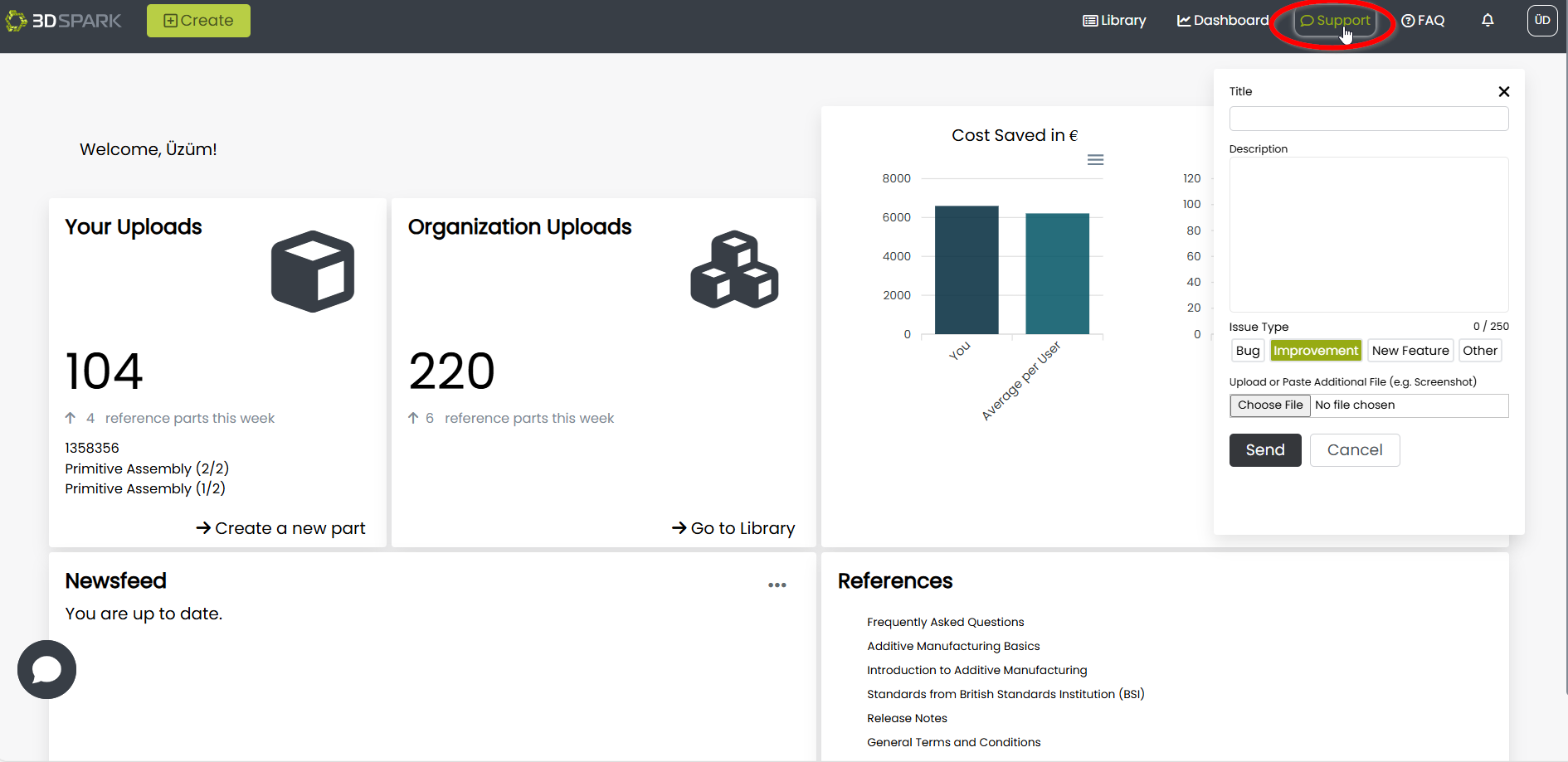1568x762 pixels.
Task: Click the Create a new part link
Action: [x=281, y=528]
